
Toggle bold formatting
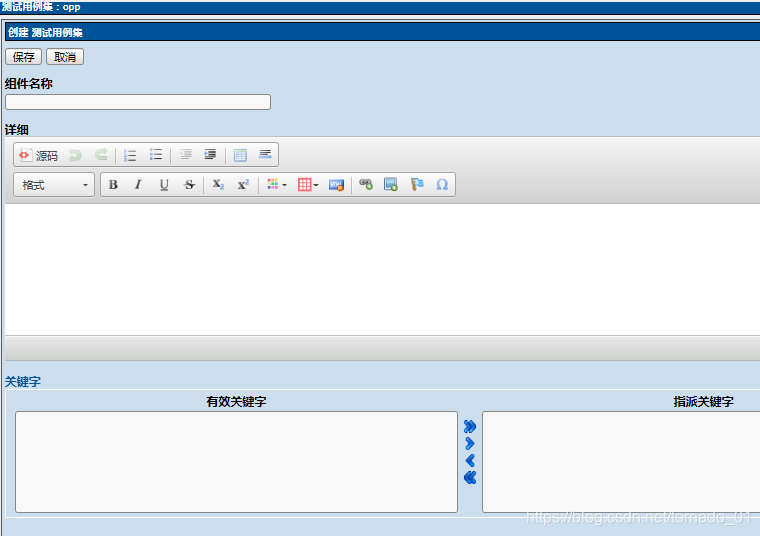click(113, 185)
